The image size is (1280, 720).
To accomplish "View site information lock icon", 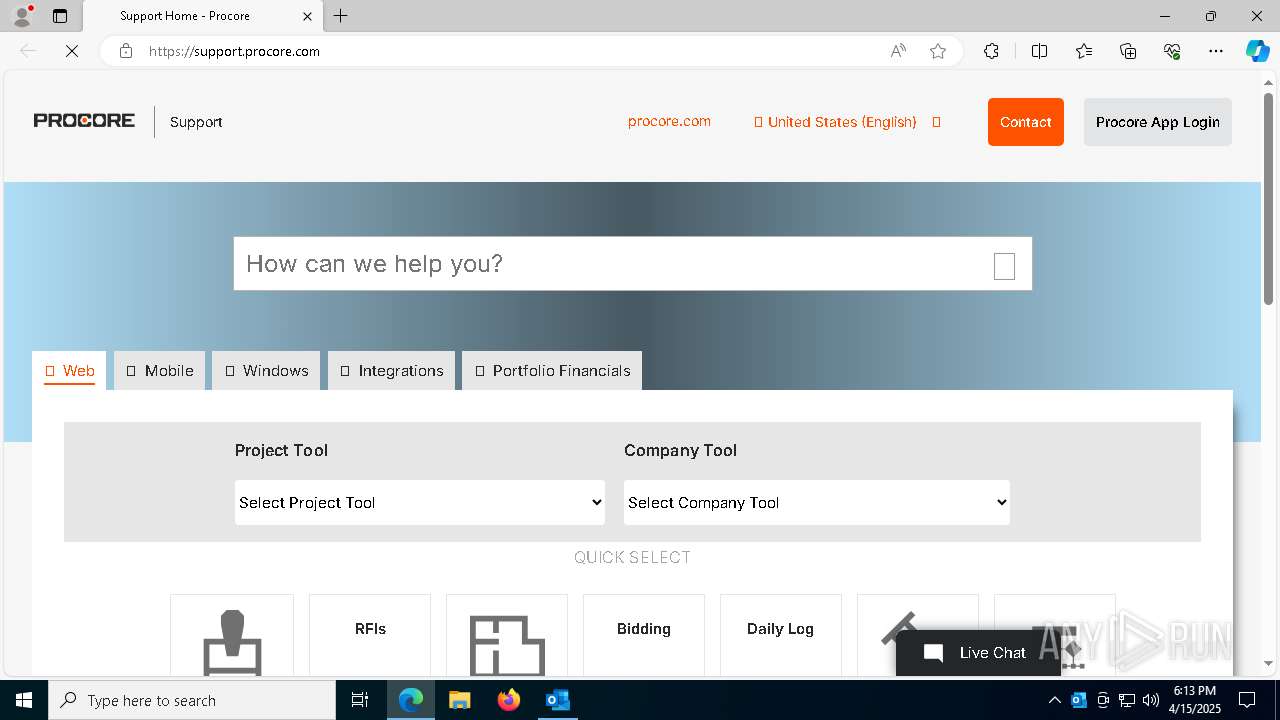I will (126, 51).
